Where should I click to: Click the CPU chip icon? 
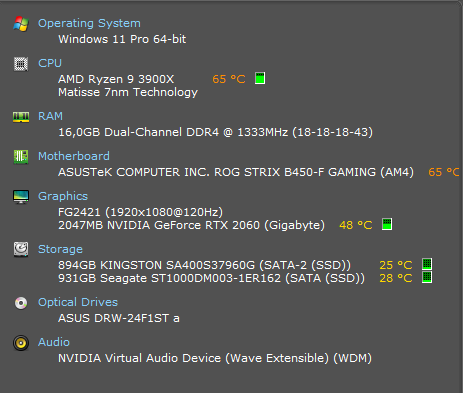[x=21, y=64]
